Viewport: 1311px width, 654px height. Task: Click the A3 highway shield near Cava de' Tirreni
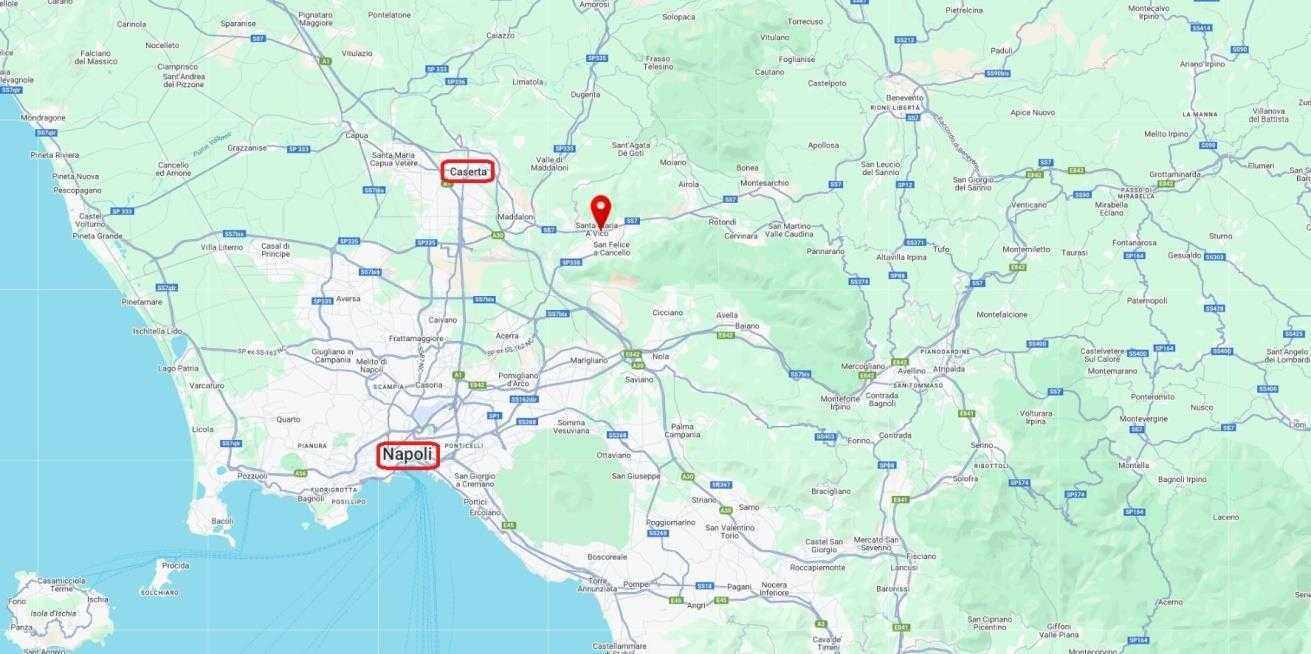click(820, 622)
